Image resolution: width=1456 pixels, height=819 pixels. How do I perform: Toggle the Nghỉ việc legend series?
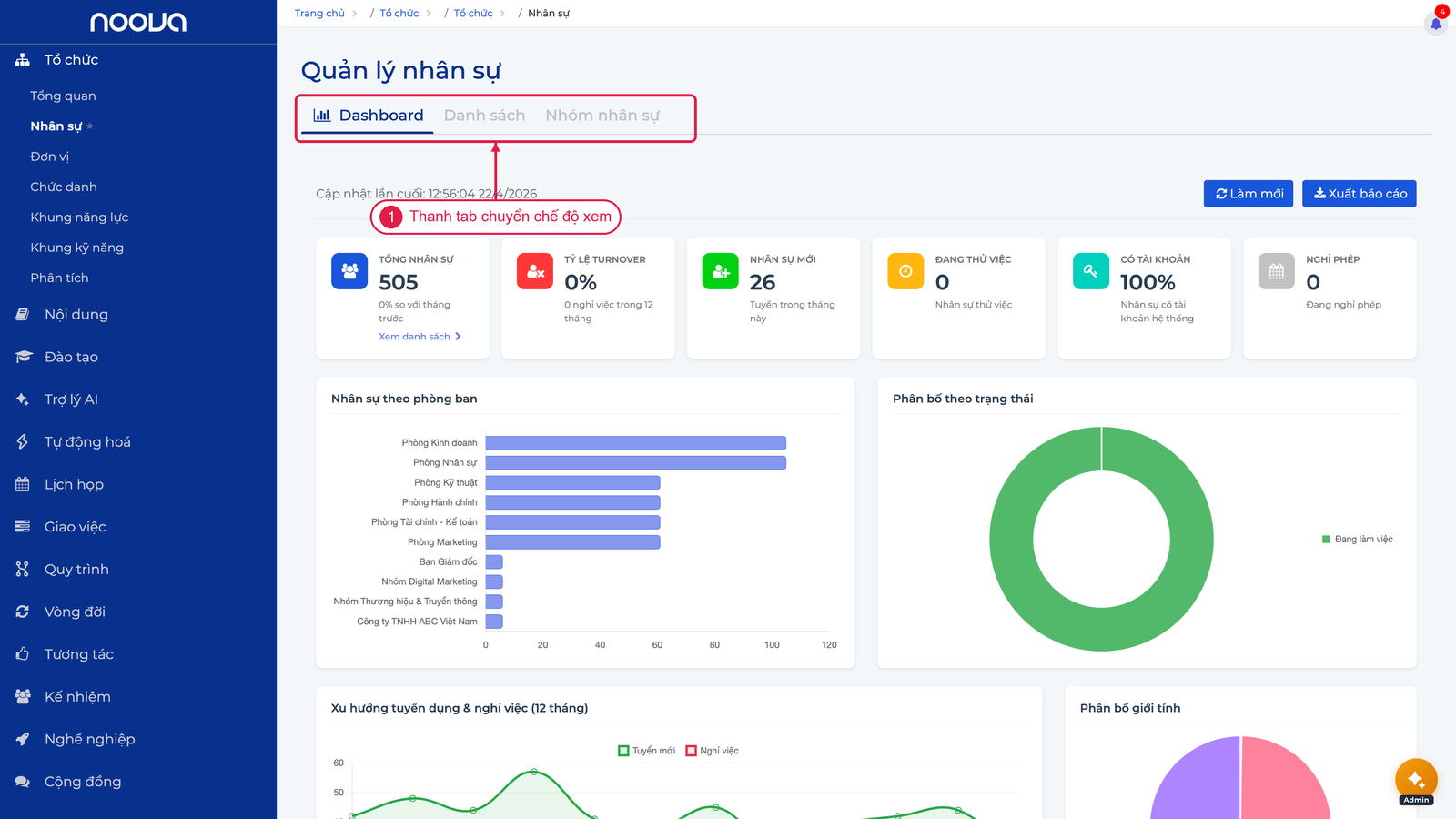pyautogui.click(x=712, y=751)
